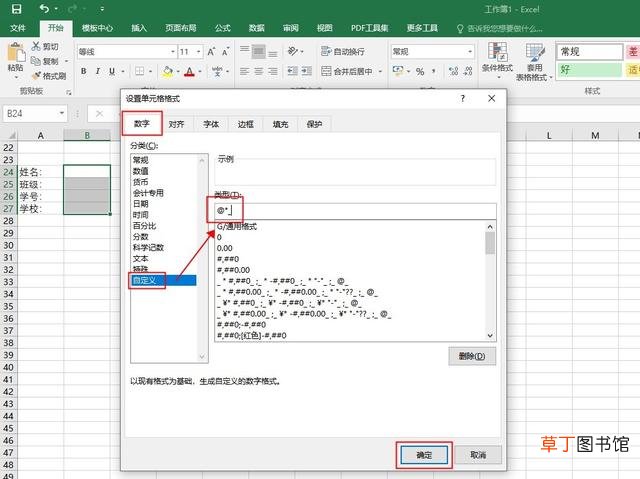
Task: Confirm with the 确定 button
Action: coord(424,455)
